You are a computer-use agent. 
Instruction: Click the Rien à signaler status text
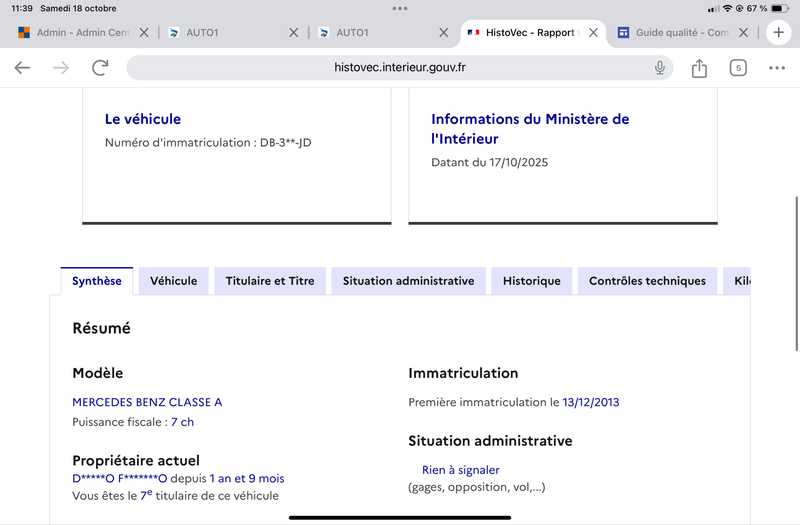coord(461,470)
